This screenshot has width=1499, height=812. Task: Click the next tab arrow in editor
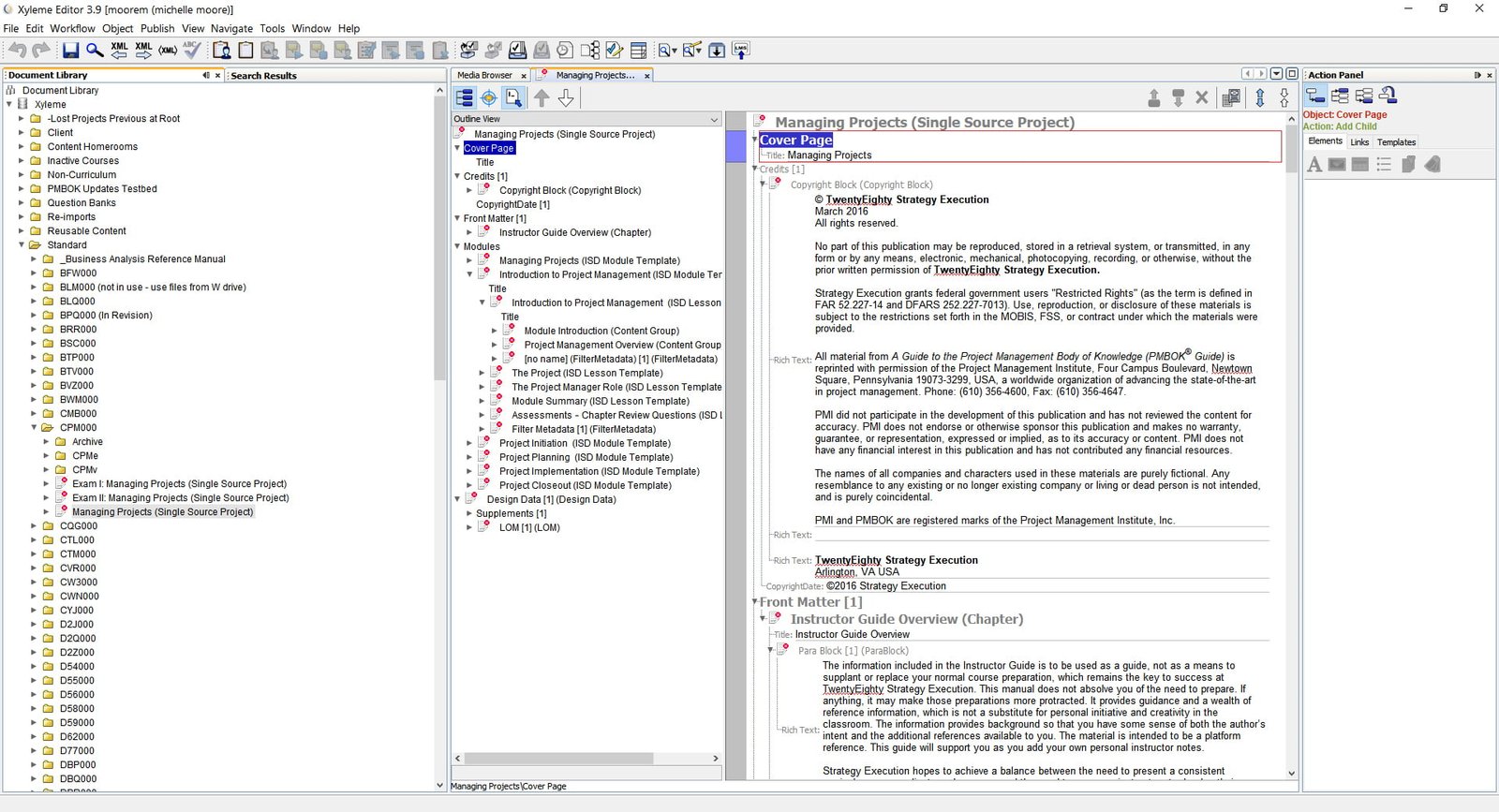pyautogui.click(x=1261, y=74)
